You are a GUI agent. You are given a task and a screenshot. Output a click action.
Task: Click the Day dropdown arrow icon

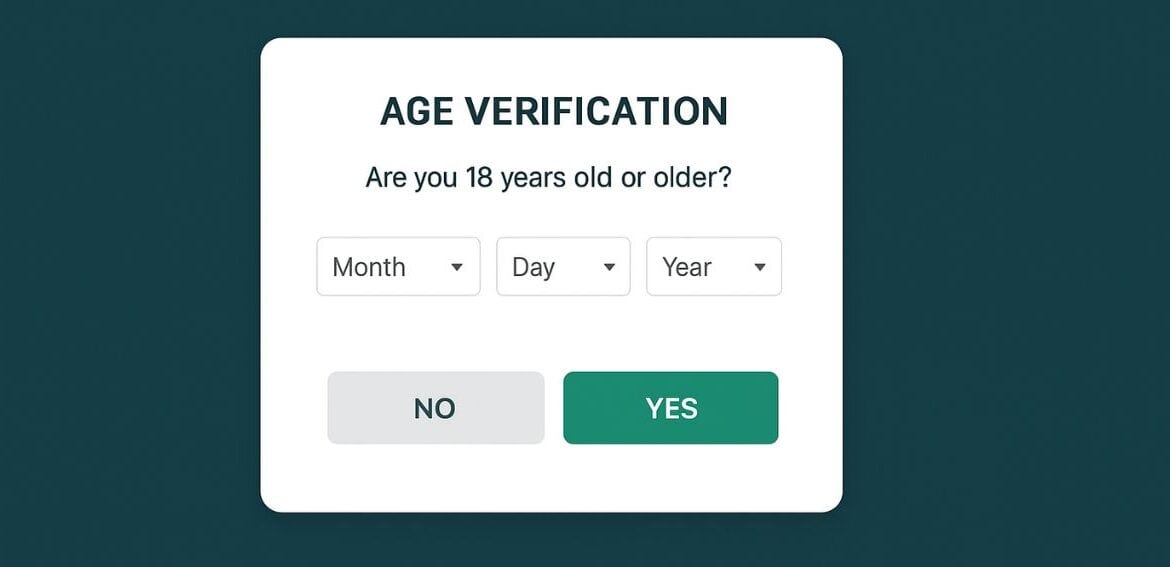pos(609,267)
